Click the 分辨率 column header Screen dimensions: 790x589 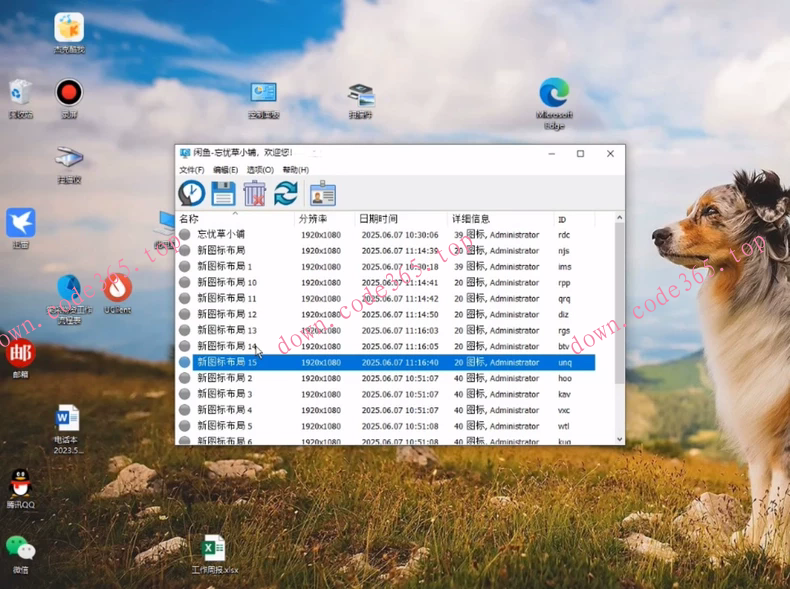[324, 219]
